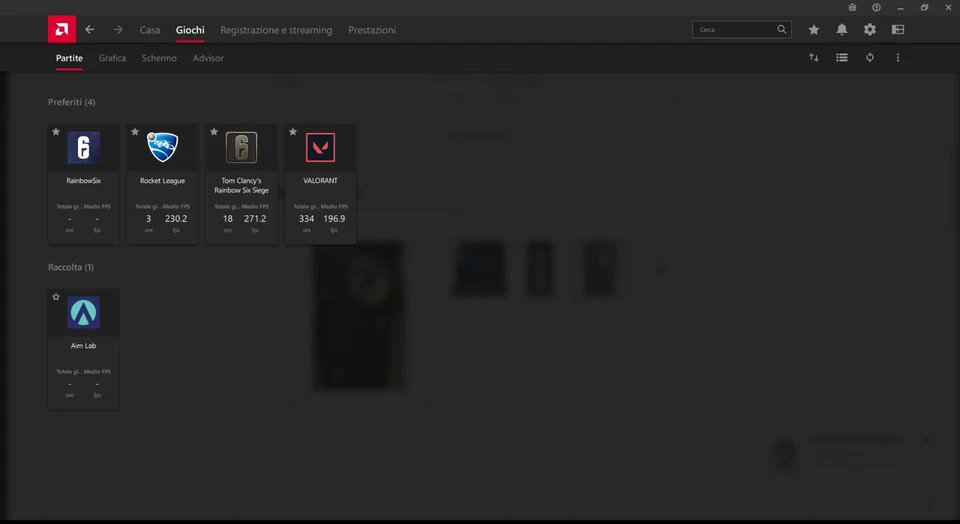Click the 18 total hours value
The image size is (960, 524).
click(228, 219)
